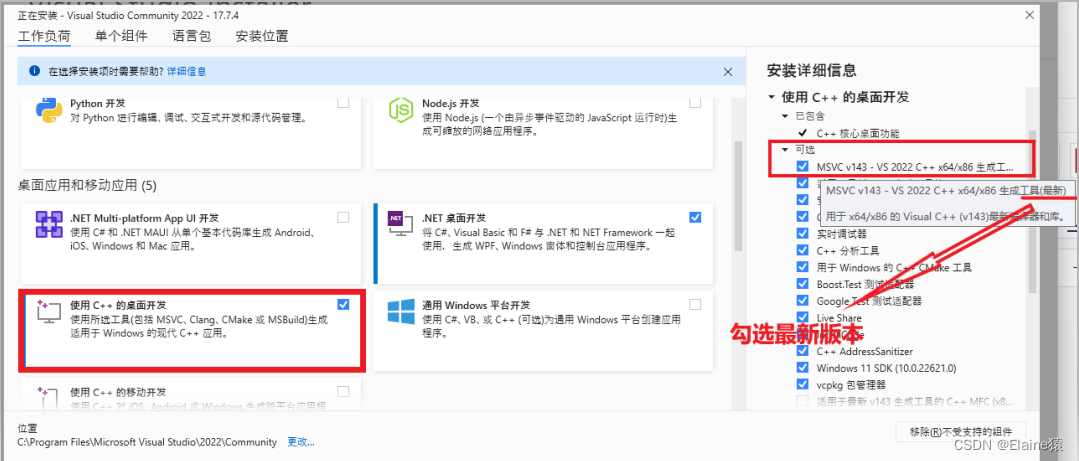Check the Node.js 开发 workload checkbox
Viewport: 1079px width, 461px height.
click(695, 103)
